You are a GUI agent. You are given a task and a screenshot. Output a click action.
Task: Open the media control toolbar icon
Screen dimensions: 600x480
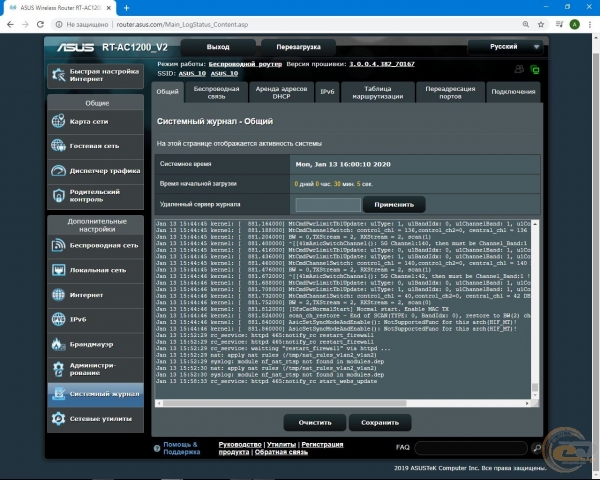click(x=559, y=24)
